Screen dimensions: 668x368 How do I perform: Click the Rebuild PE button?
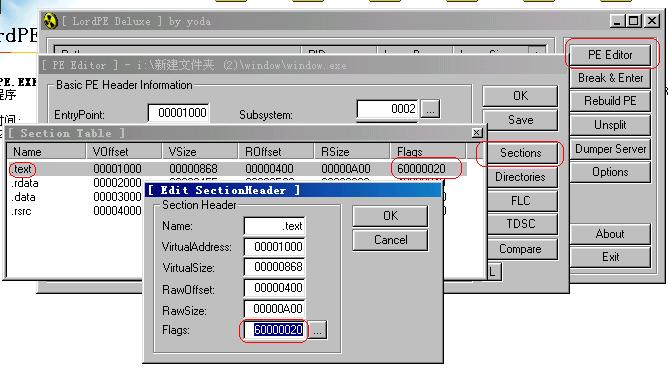coord(610,101)
